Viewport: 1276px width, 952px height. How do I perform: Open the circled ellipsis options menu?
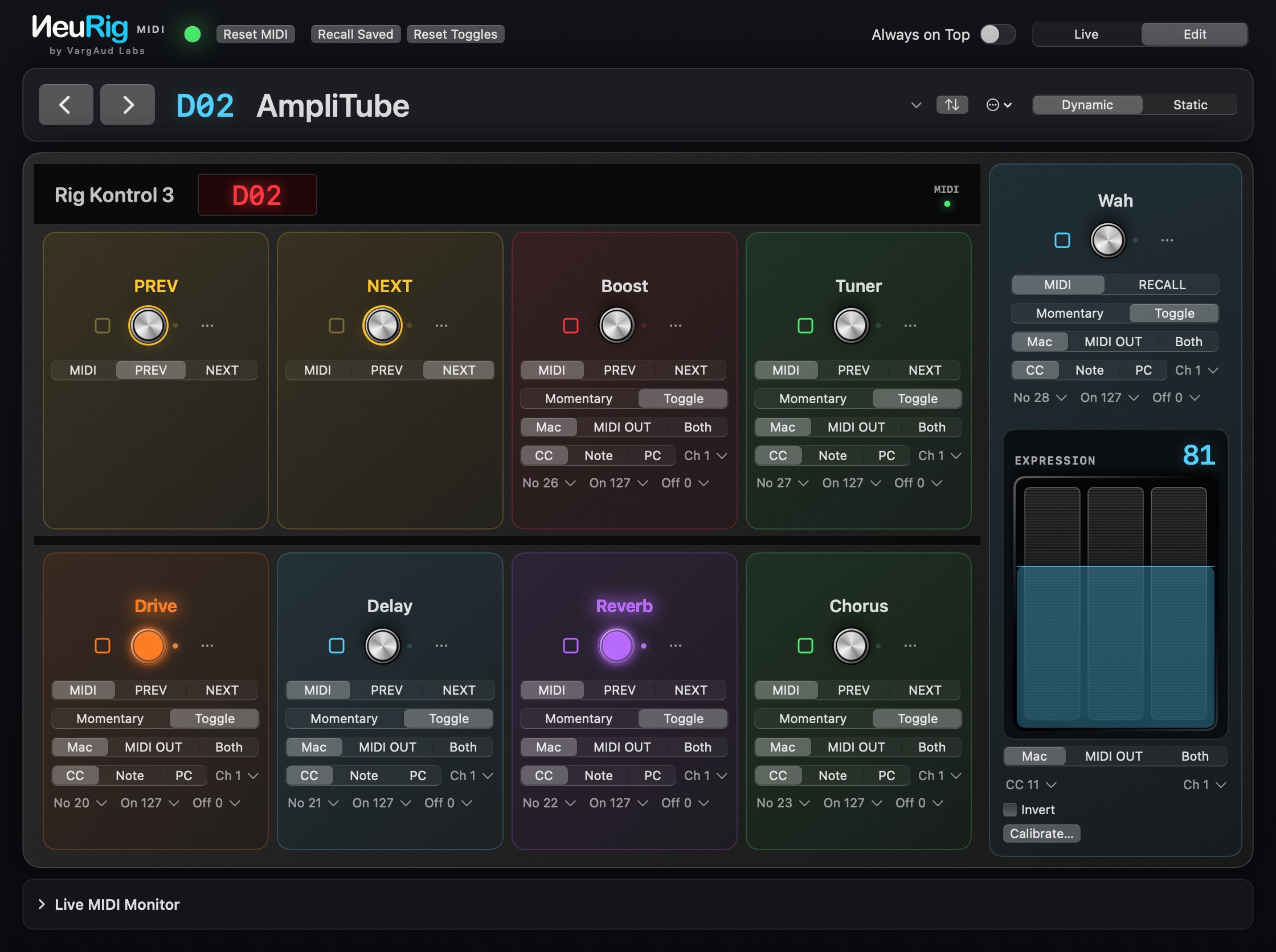(x=999, y=105)
